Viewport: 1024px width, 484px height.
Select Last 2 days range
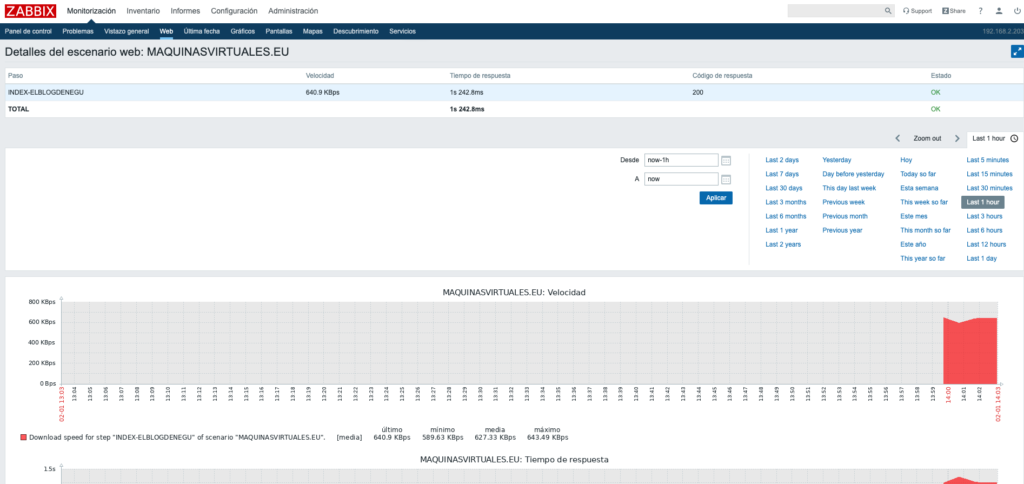(x=782, y=160)
